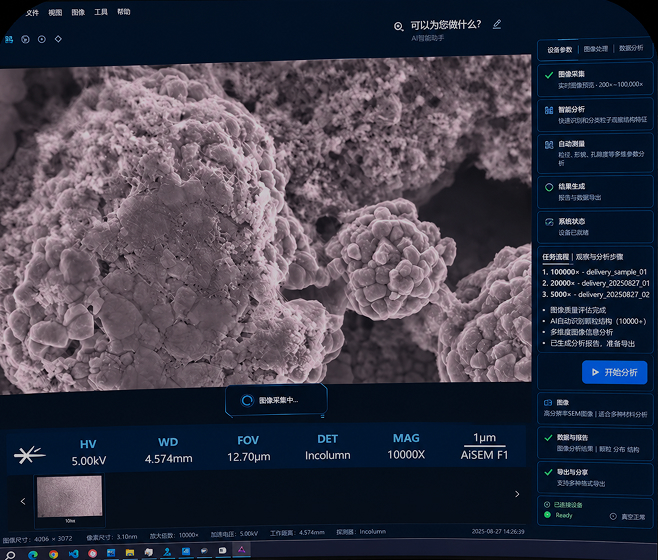Go to previous thumbnails with the left arrow
Image resolution: width=658 pixels, height=560 pixels.
tap(23, 501)
